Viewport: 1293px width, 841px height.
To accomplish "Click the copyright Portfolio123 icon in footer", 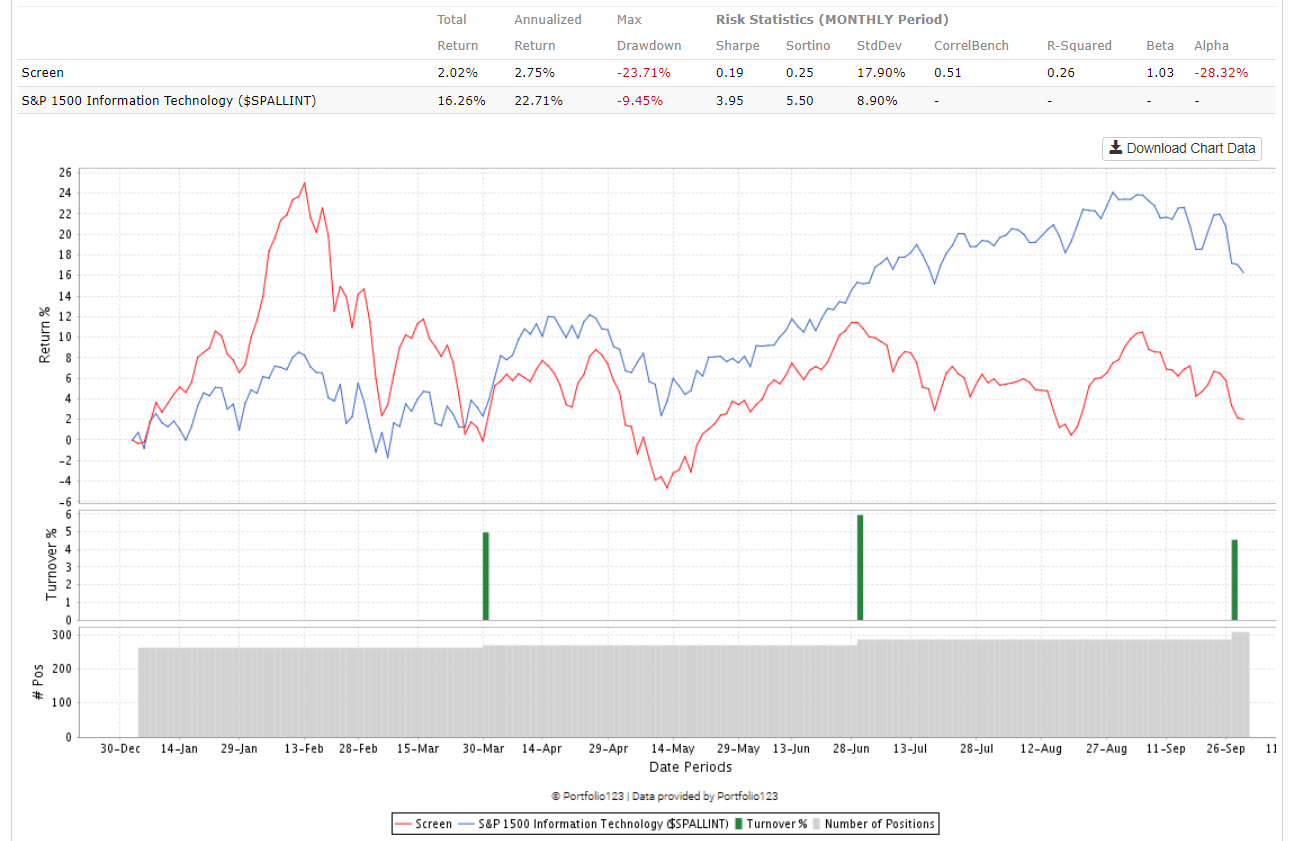I will pos(554,796).
